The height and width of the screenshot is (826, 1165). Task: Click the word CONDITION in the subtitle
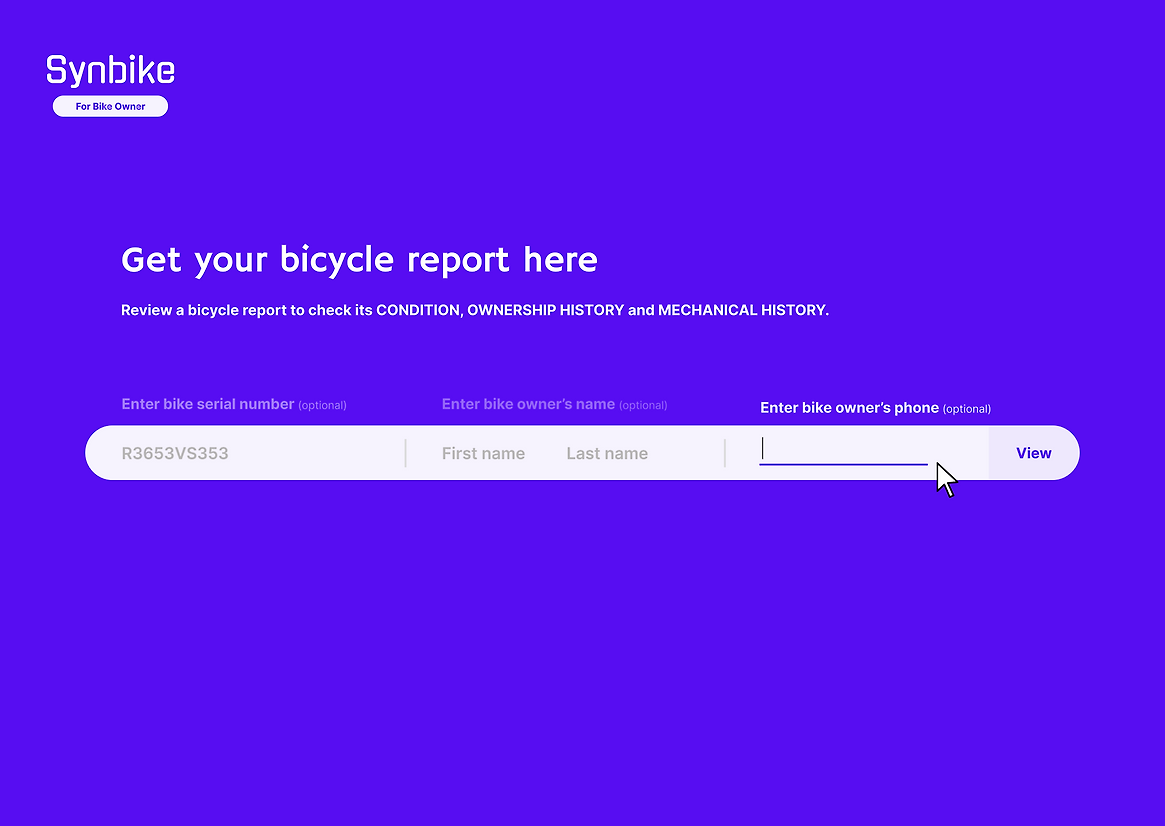click(418, 310)
